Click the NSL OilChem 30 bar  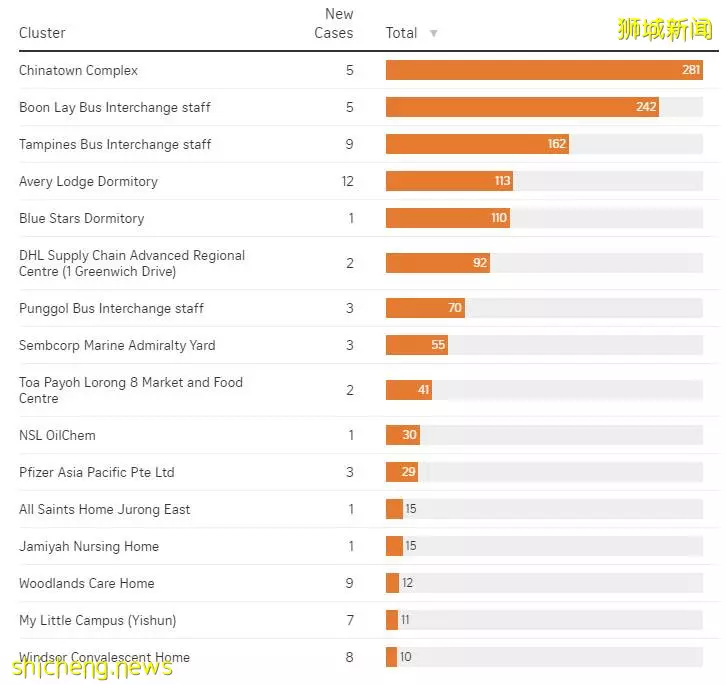[403, 435]
